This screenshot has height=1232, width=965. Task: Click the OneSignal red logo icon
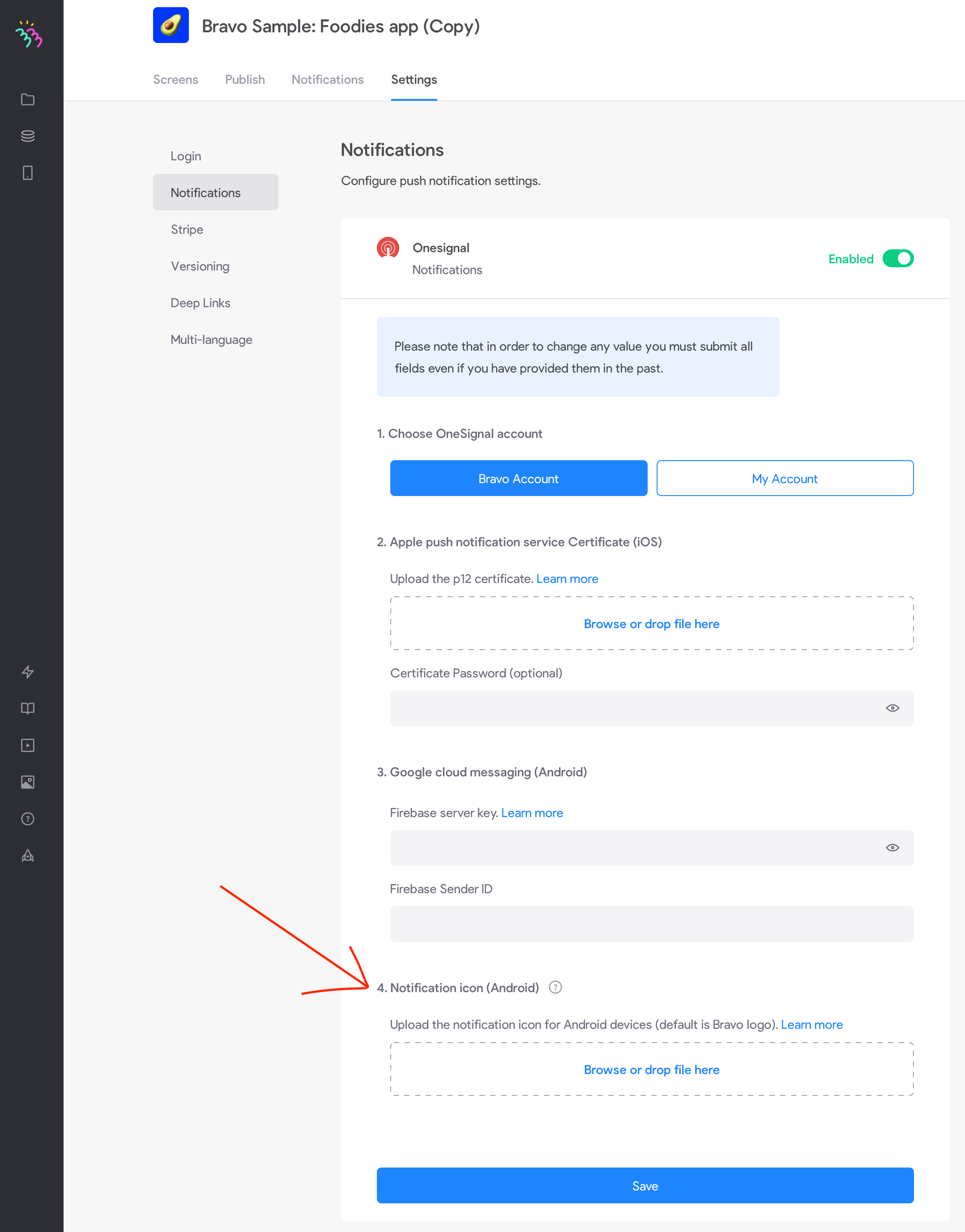coord(388,248)
